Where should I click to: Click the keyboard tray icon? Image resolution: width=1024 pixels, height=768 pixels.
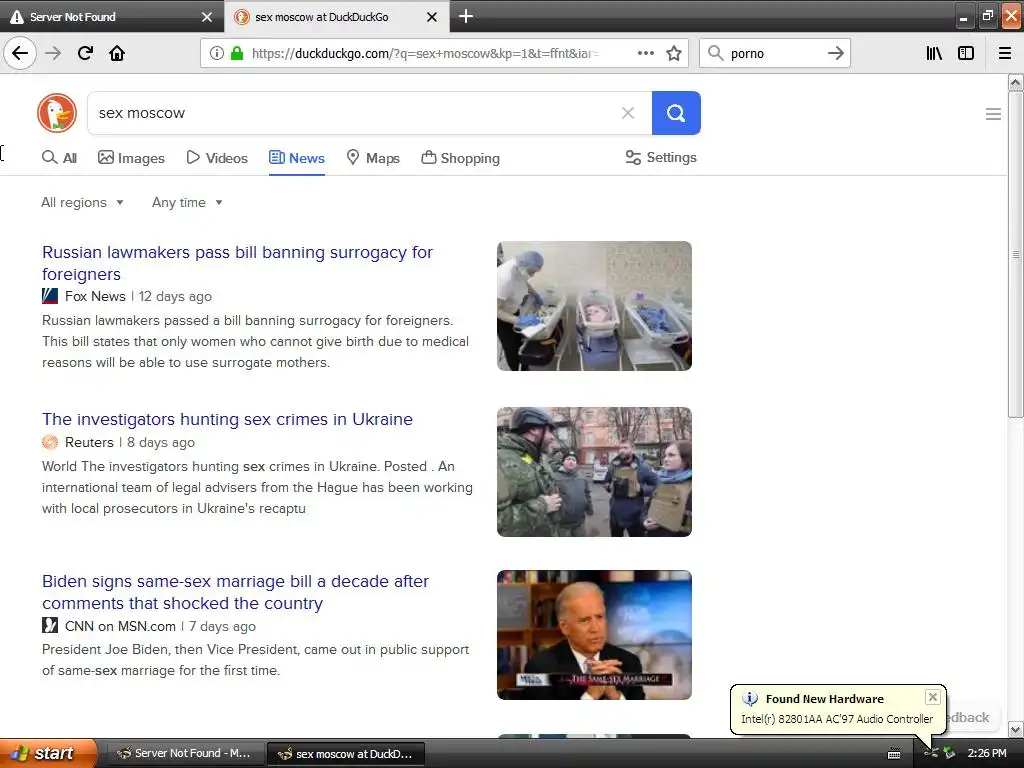(894, 754)
